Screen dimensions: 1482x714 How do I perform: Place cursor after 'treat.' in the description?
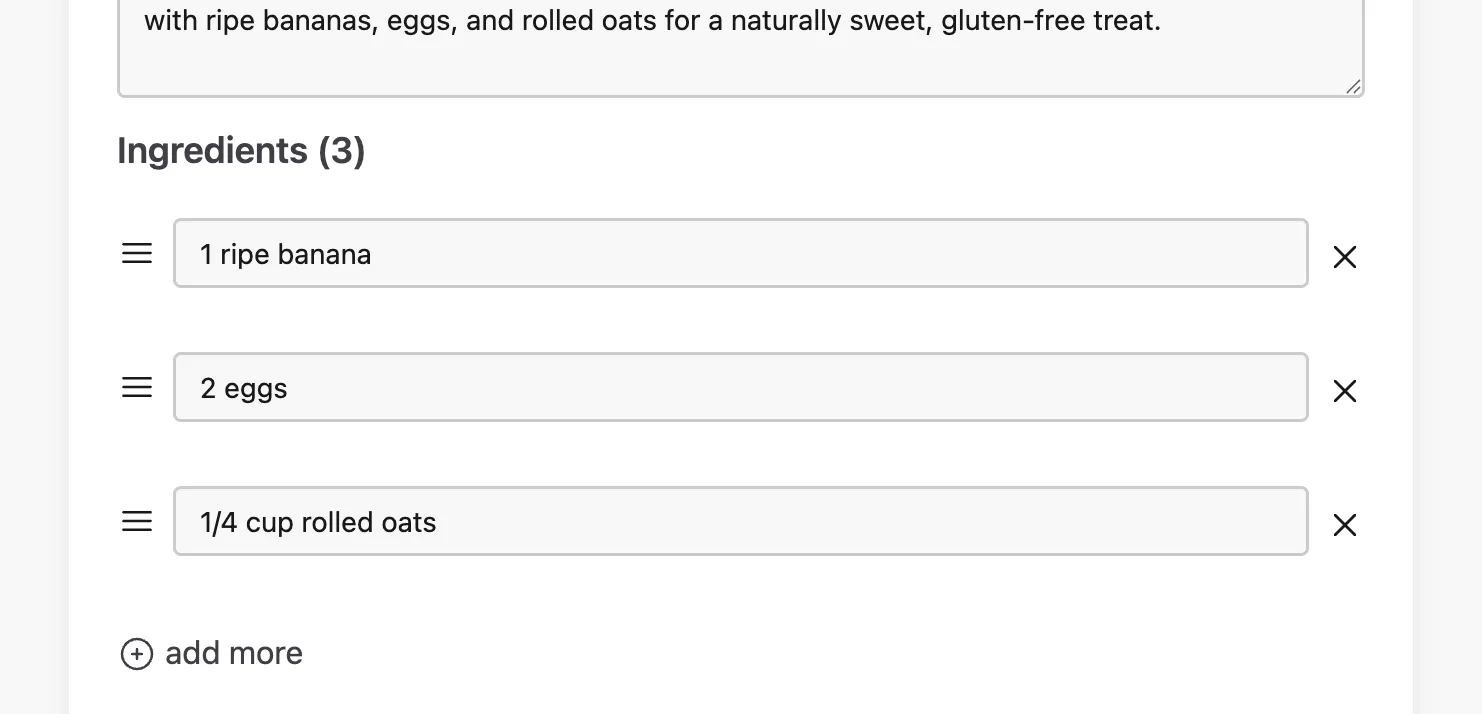pyautogui.click(x=1163, y=21)
